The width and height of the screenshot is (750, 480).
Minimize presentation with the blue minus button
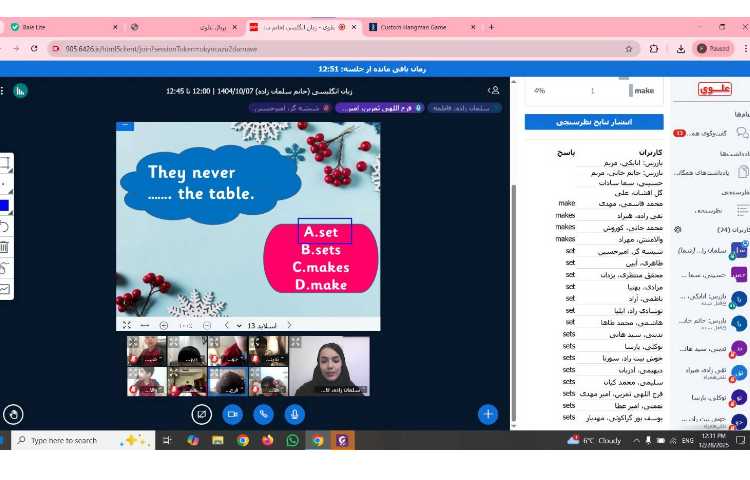coord(124,125)
